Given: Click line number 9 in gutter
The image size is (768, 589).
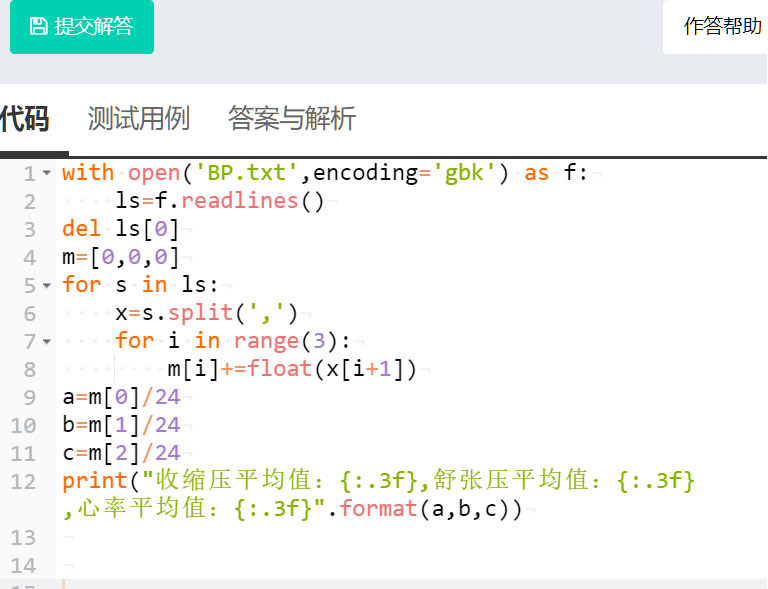Looking at the screenshot, I should pyautogui.click(x=30, y=398).
